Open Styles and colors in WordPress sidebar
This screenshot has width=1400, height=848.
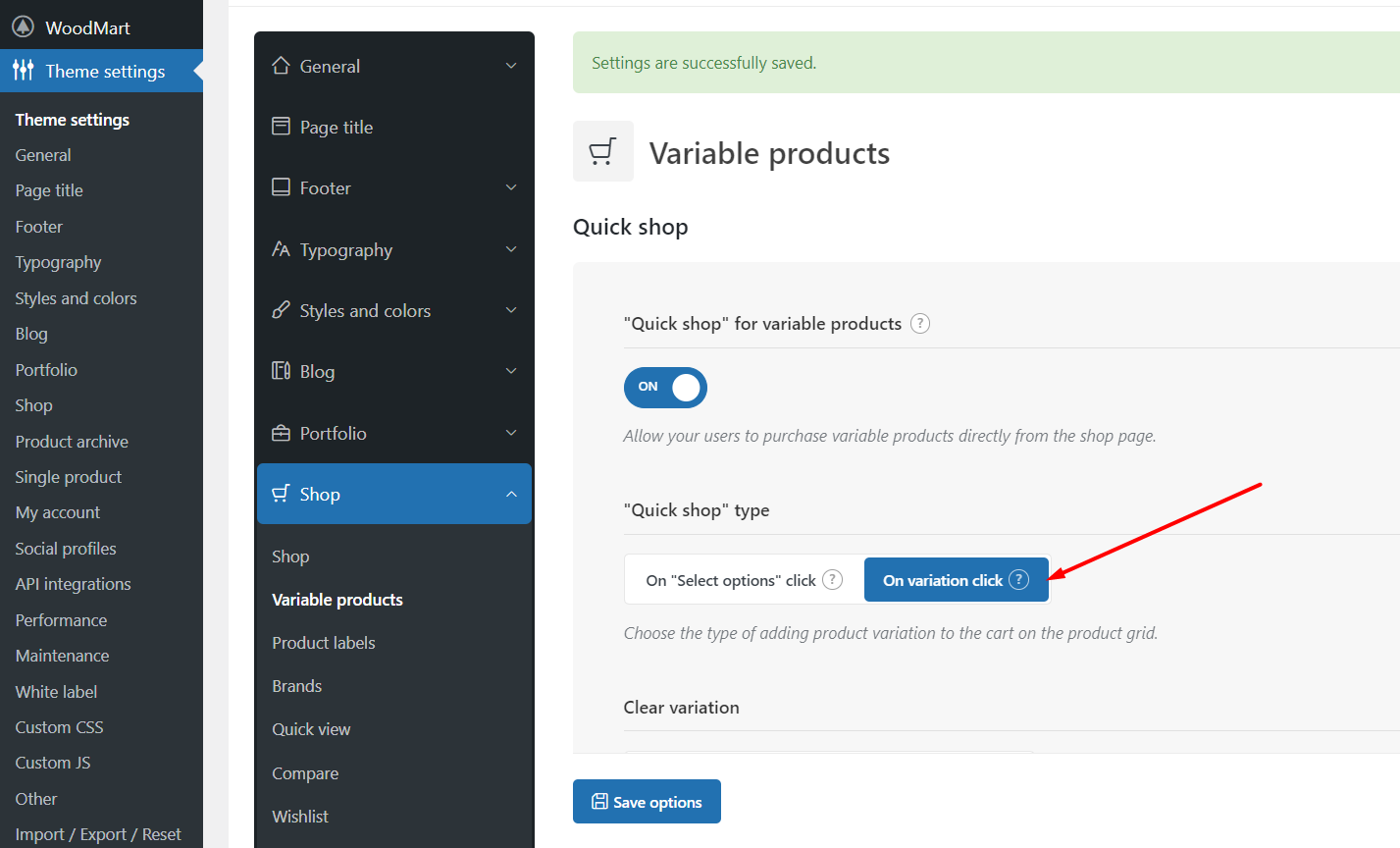pyautogui.click(x=76, y=298)
